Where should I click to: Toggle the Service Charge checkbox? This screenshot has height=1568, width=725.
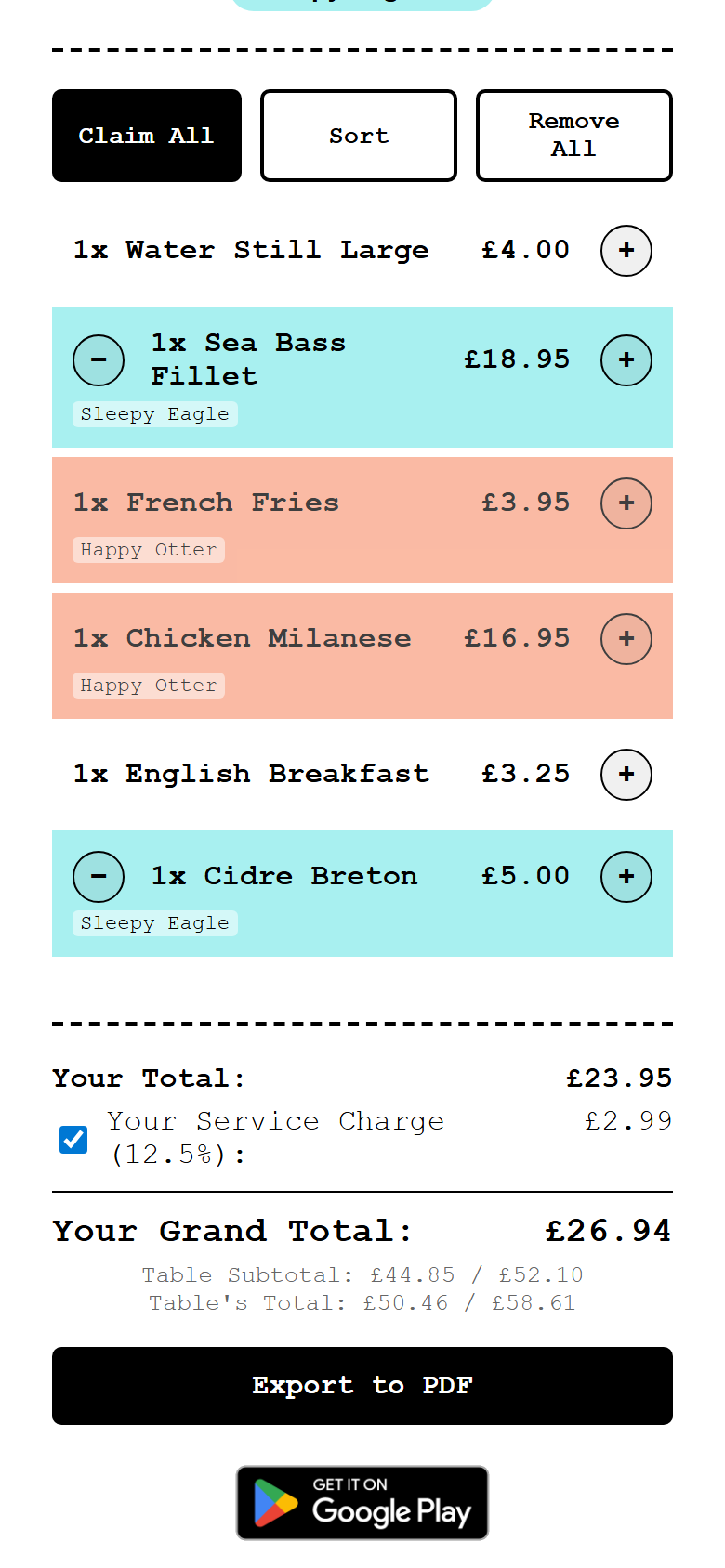click(x=73, y=1139)
